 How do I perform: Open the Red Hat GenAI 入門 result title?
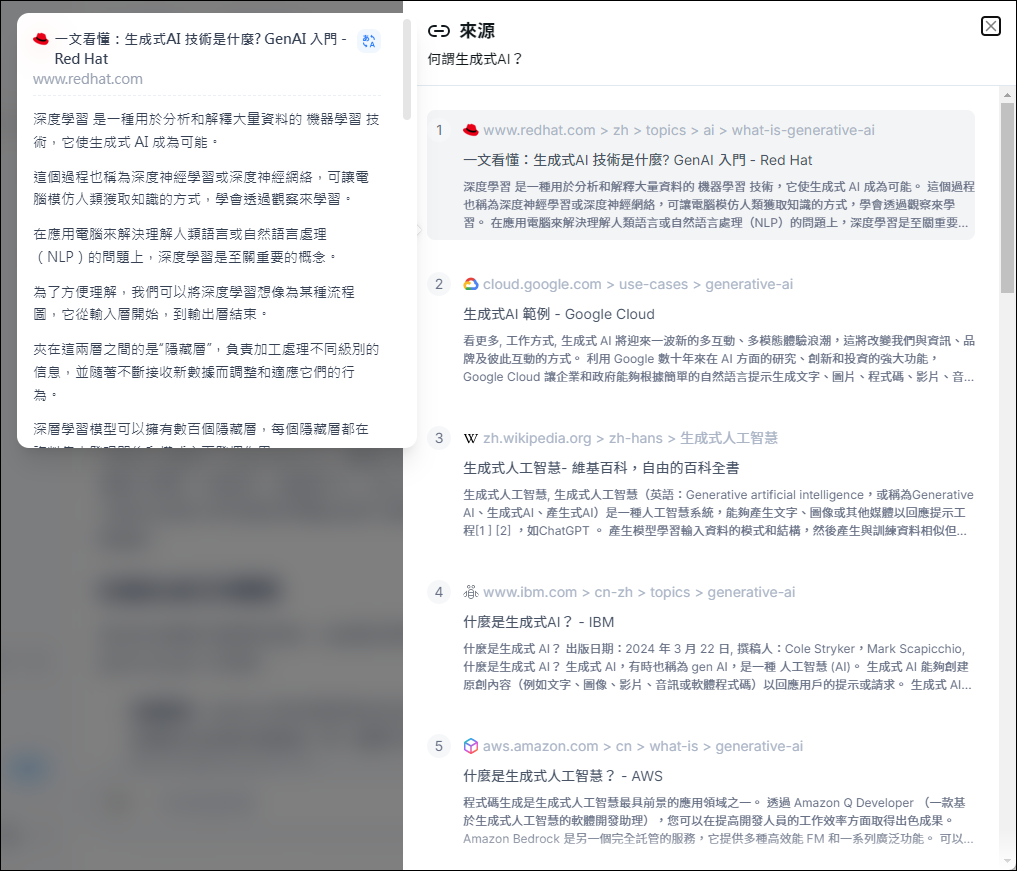coord(638,160)
